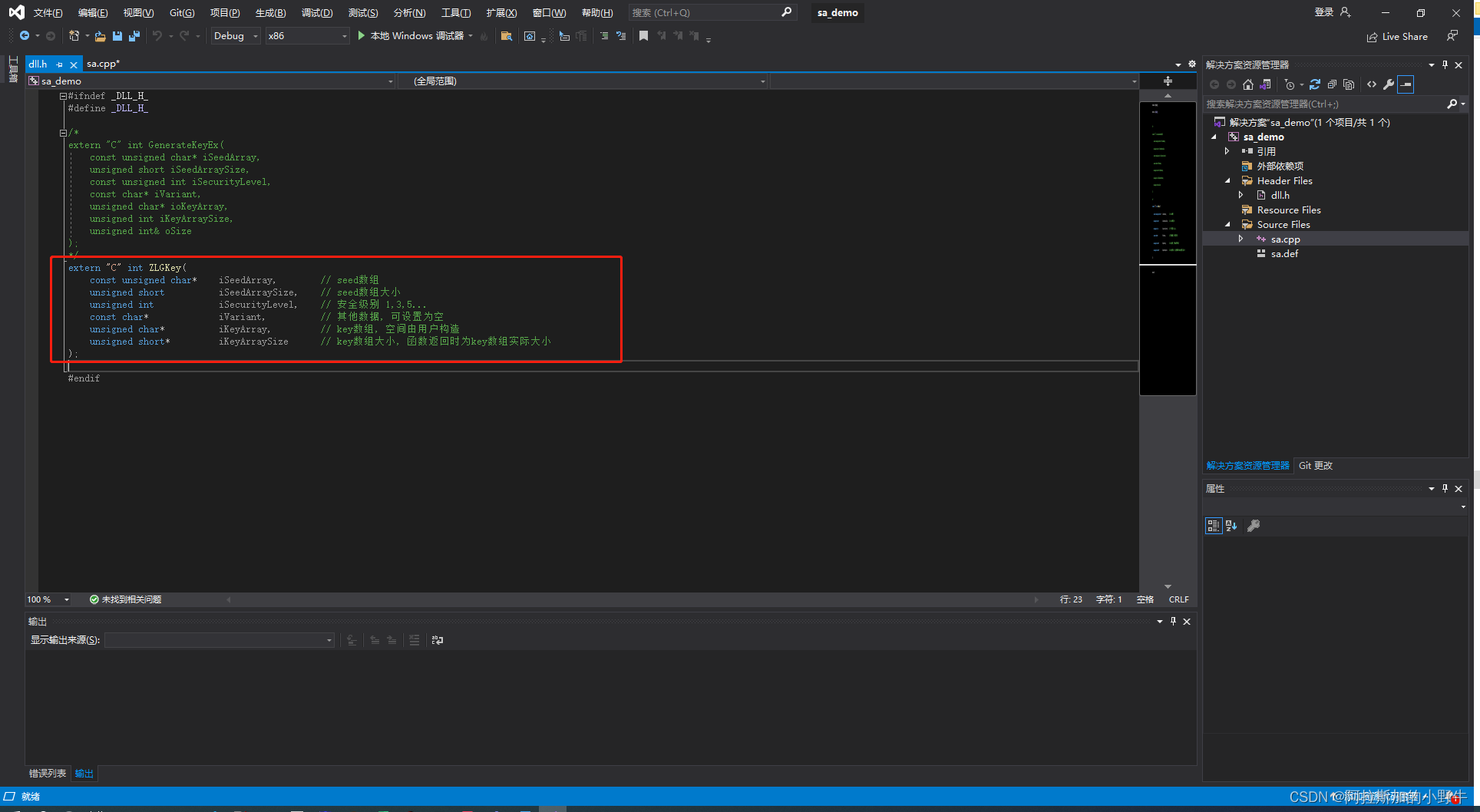Click the Save All icon

pyautogui.click(x=134, y=36)
